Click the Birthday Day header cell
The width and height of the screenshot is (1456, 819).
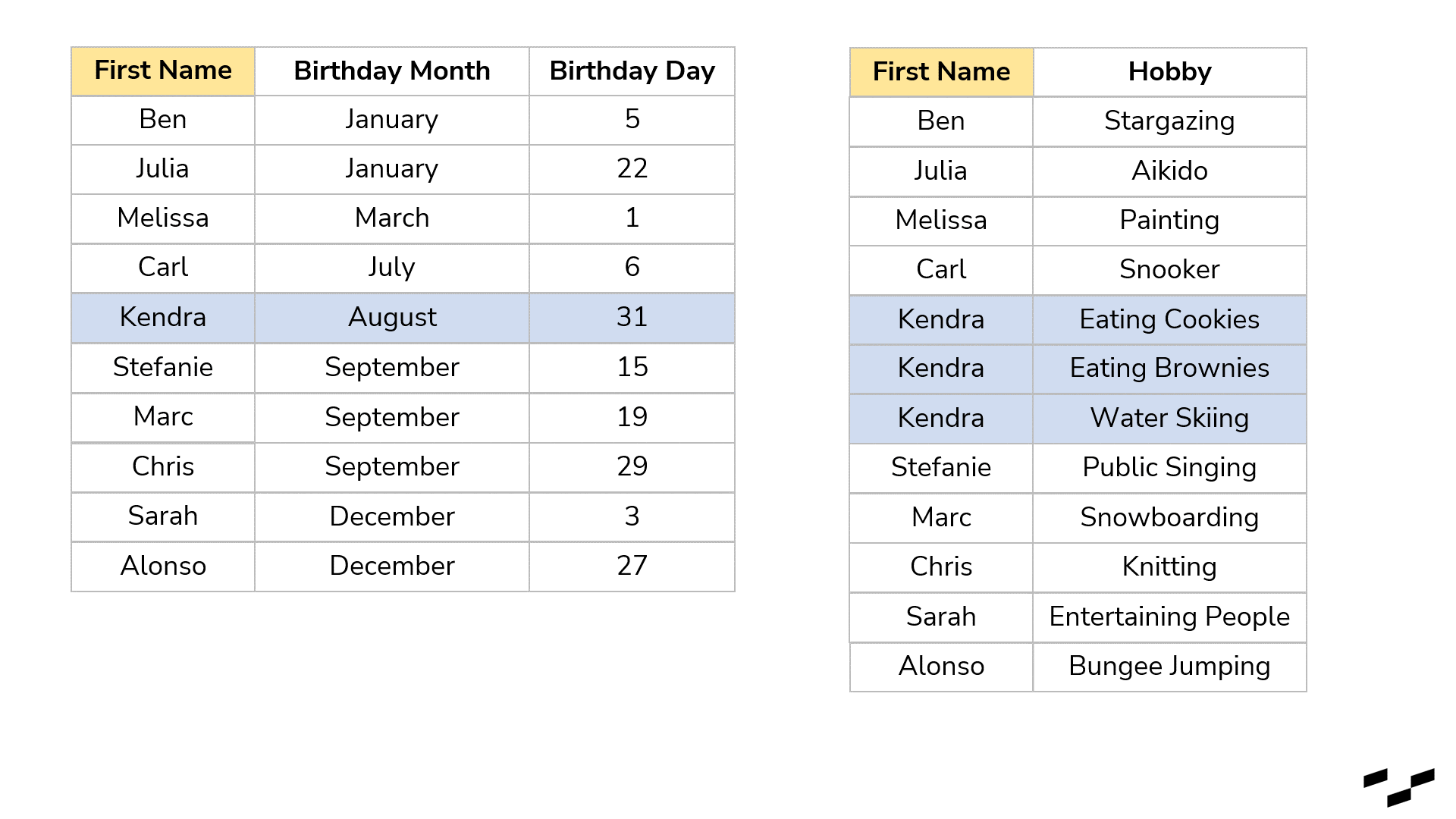click(632, 71)
